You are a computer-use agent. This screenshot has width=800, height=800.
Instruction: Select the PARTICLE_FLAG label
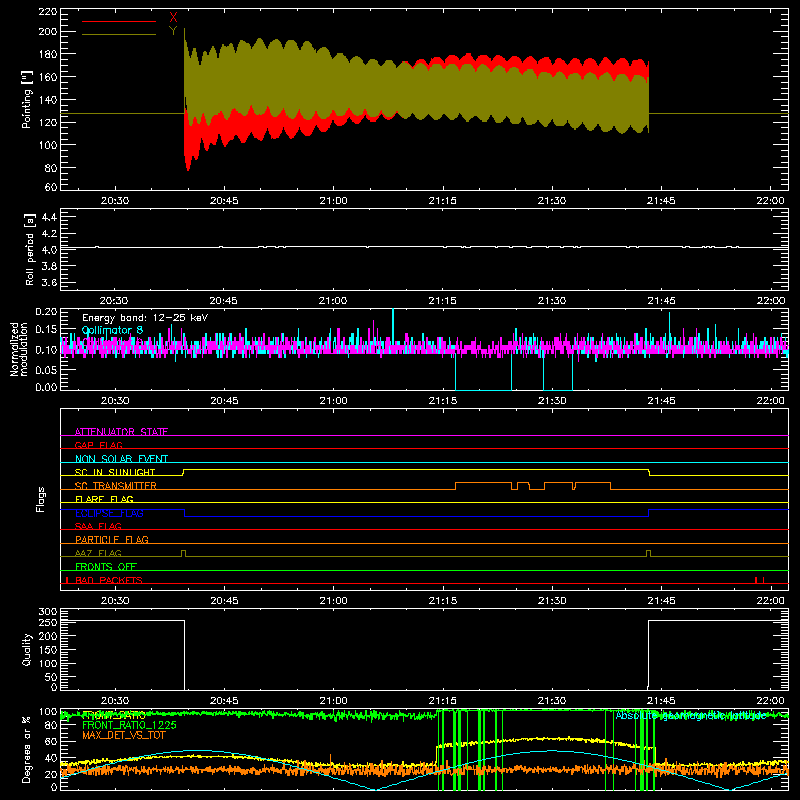point(112,539)
